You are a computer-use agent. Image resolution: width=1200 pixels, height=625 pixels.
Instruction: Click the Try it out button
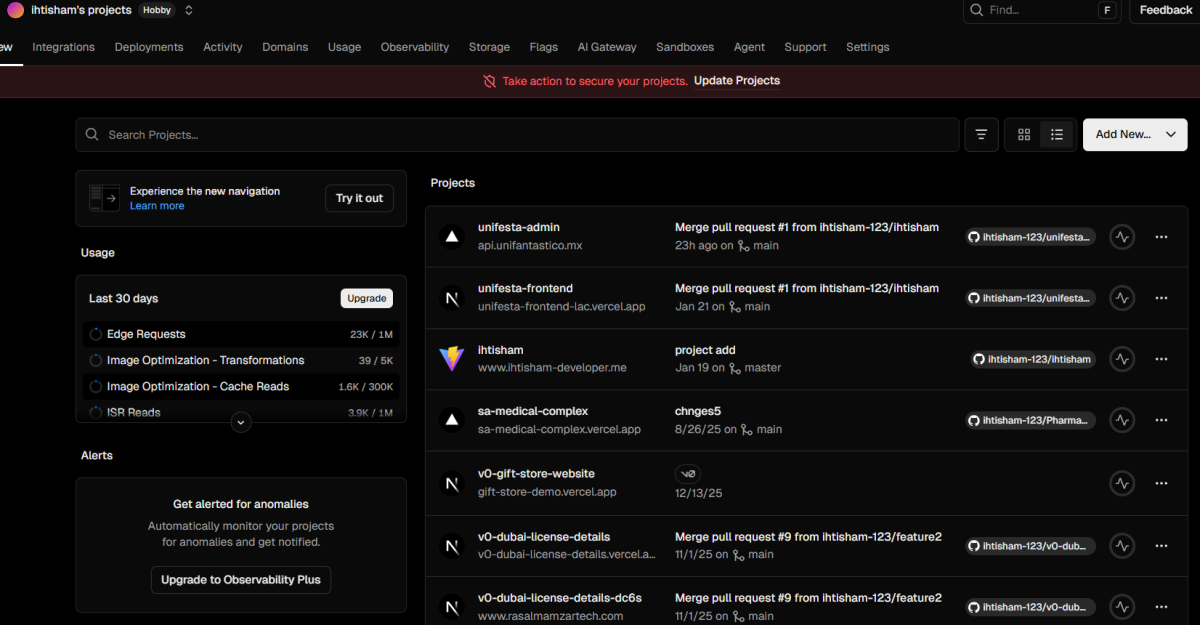[x=359, y=198]
